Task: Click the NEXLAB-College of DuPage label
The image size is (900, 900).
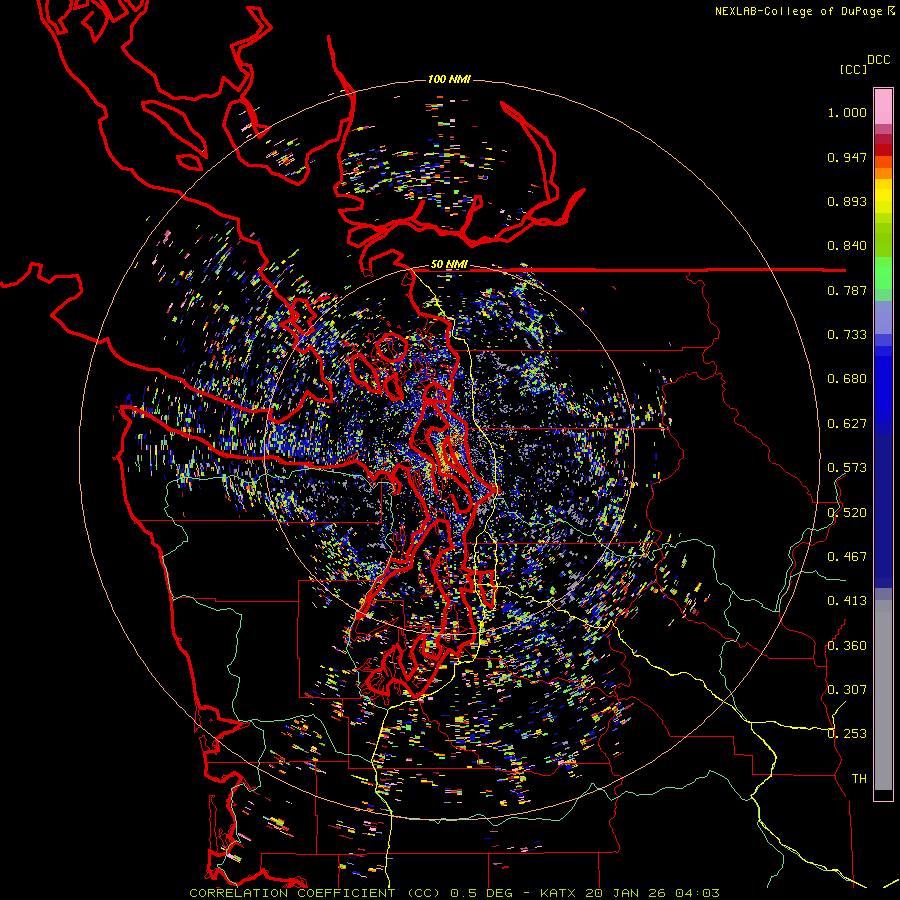Action: click(798, 11)
